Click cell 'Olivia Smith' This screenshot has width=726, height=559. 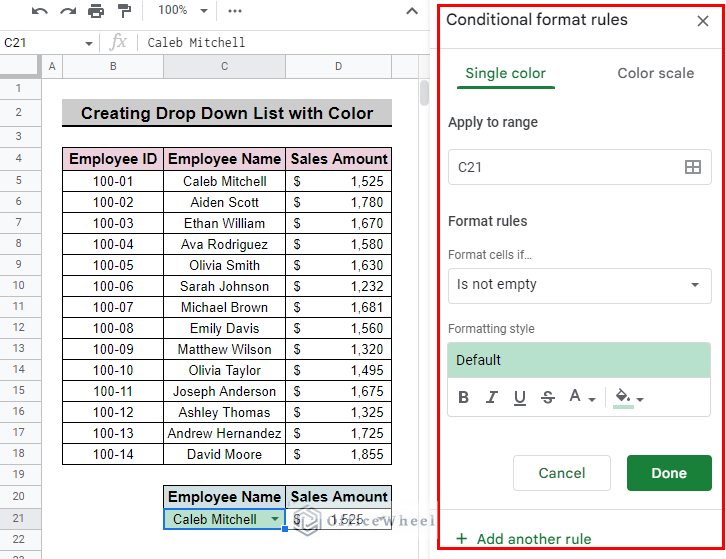tap(225, 265)
